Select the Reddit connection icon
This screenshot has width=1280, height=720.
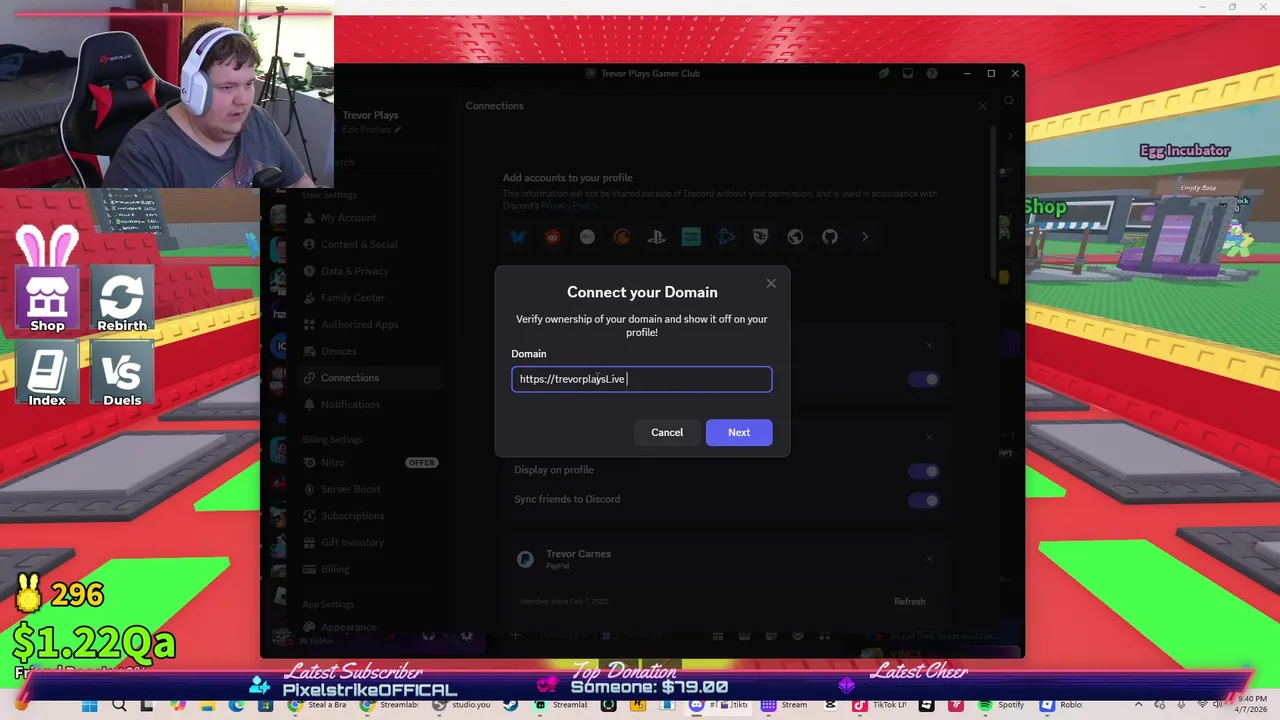pos(553,237)
